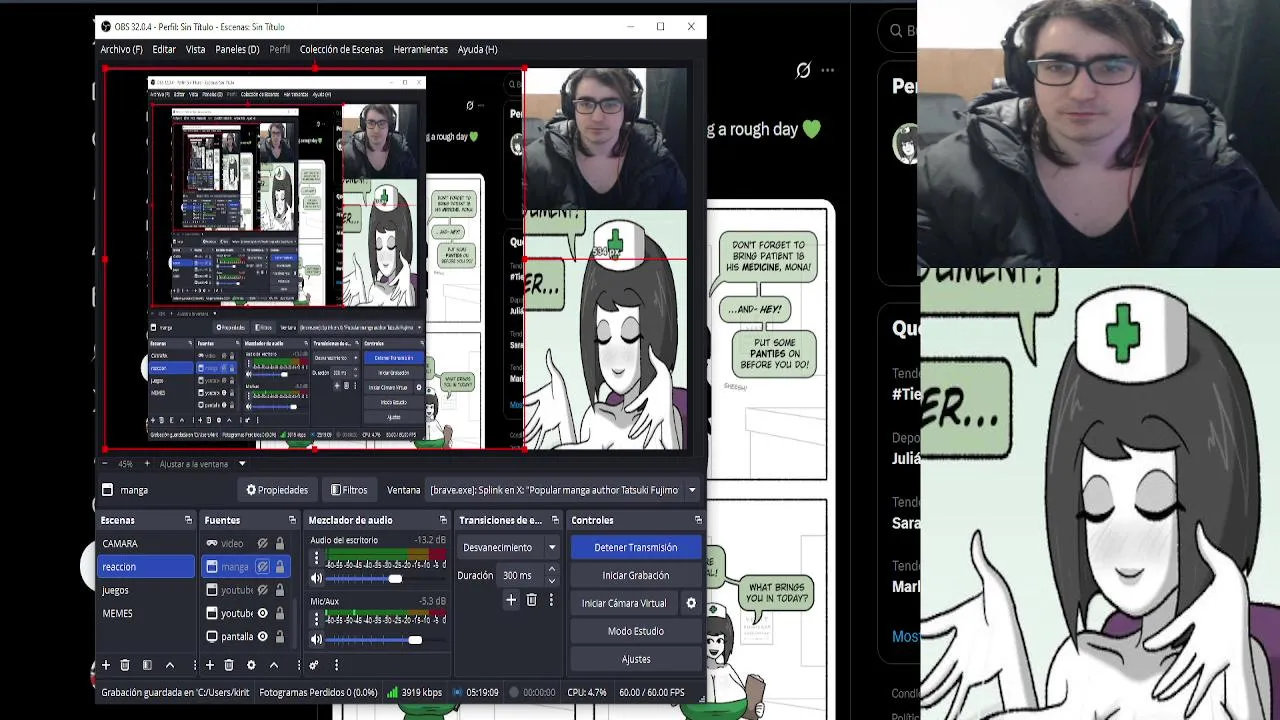Open the Ayuda menu
Screen dimensions: 1280x720
click(x=477, y=49)
